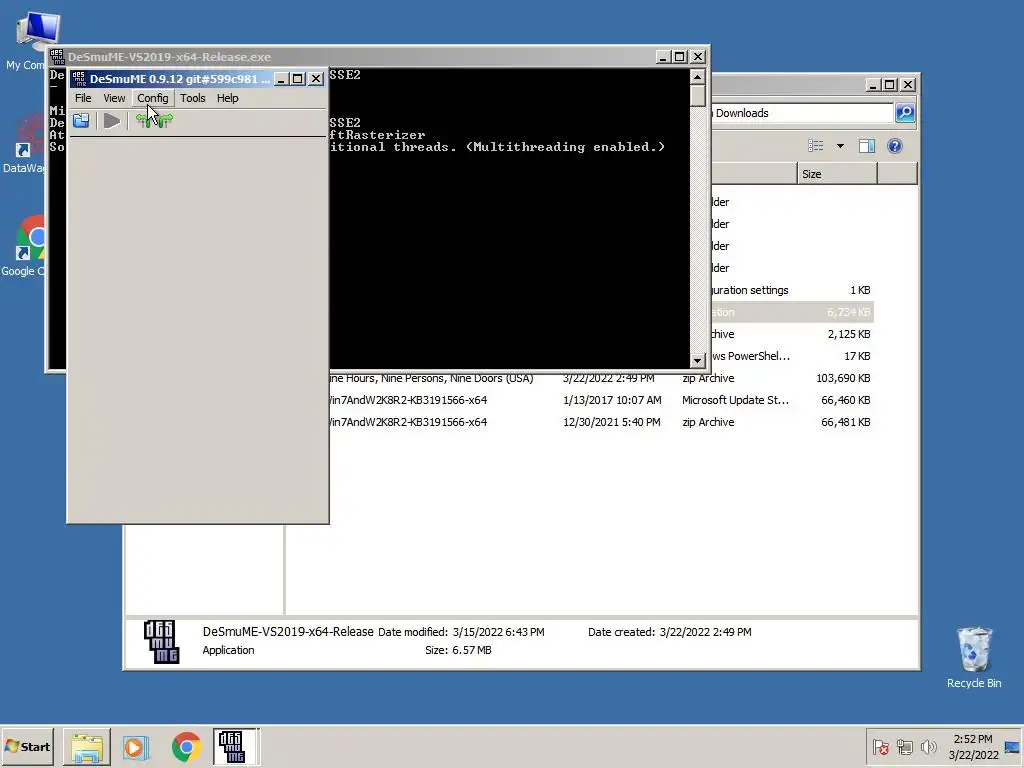Click the network tray icon
Image resolution: width=1024 pixels, height=768 pixels.
[904, 747]
